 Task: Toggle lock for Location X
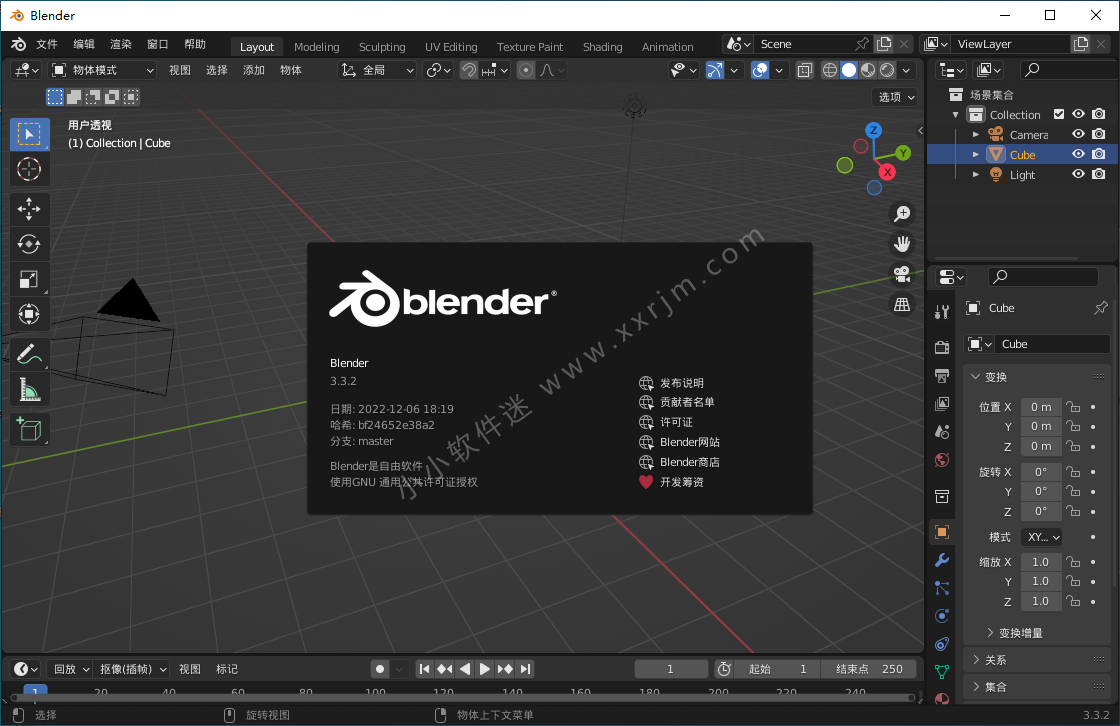[x=1073, y=407]
